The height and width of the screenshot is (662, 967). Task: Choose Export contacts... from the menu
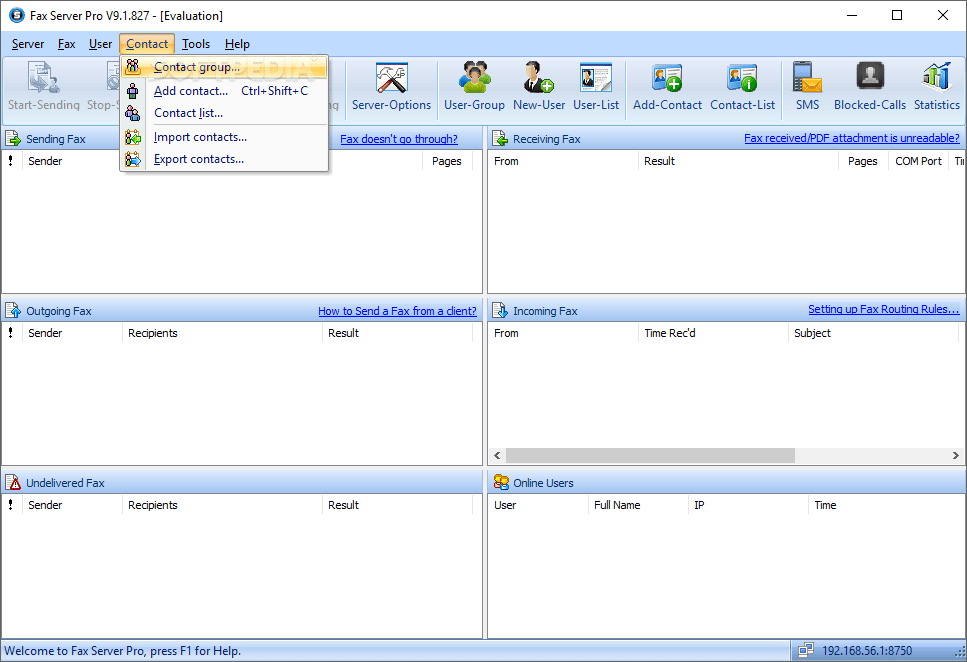click(224, 159)
